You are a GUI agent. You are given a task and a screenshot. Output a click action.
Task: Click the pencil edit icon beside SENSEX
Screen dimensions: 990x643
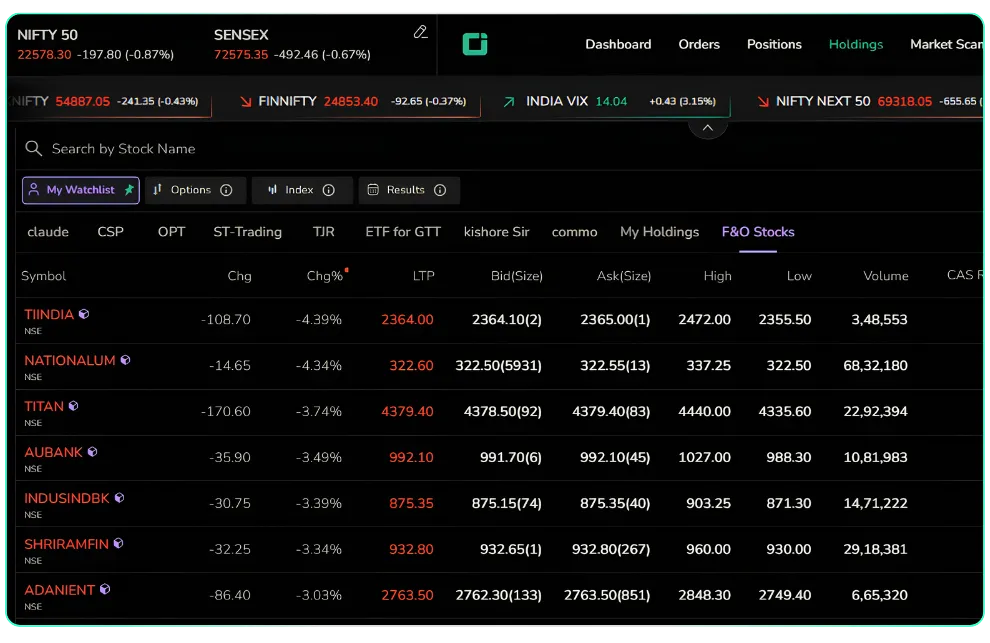[420, 32]
